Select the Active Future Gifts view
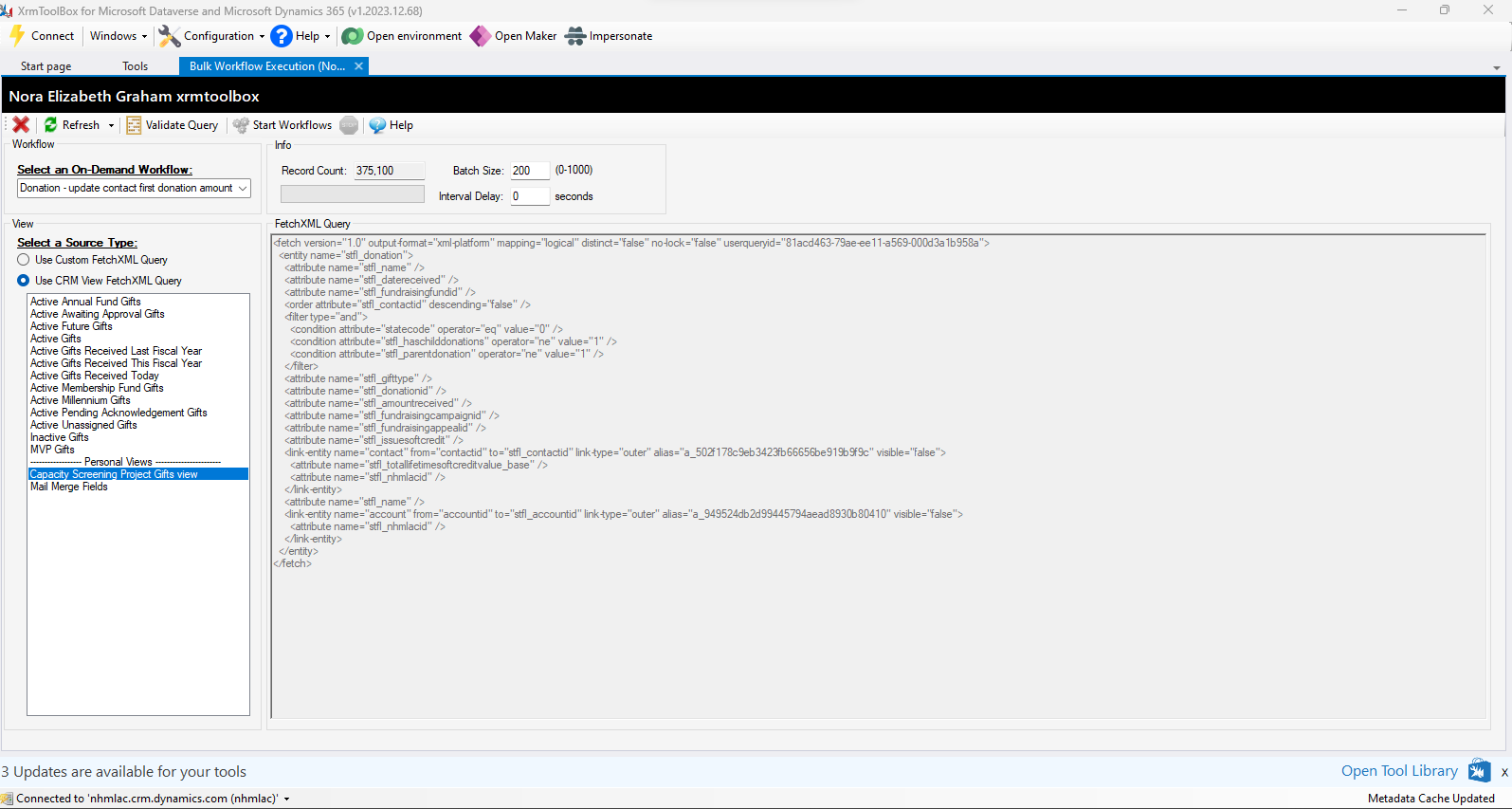Viewport: 1512px width, 809px height. tap(71, 326)
